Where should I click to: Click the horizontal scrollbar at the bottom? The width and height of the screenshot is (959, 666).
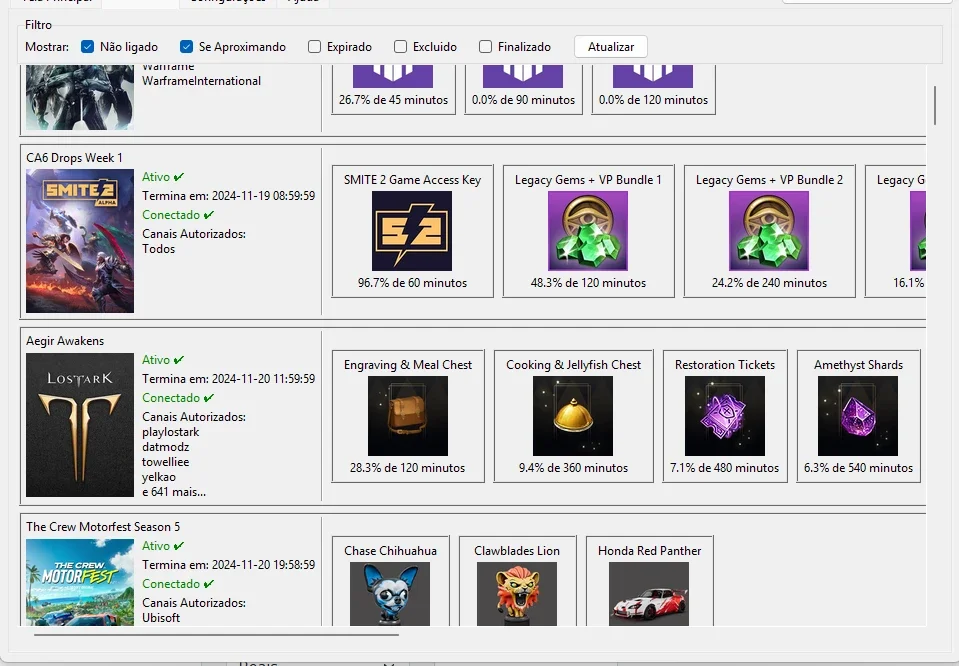click(x=217, y=634)
